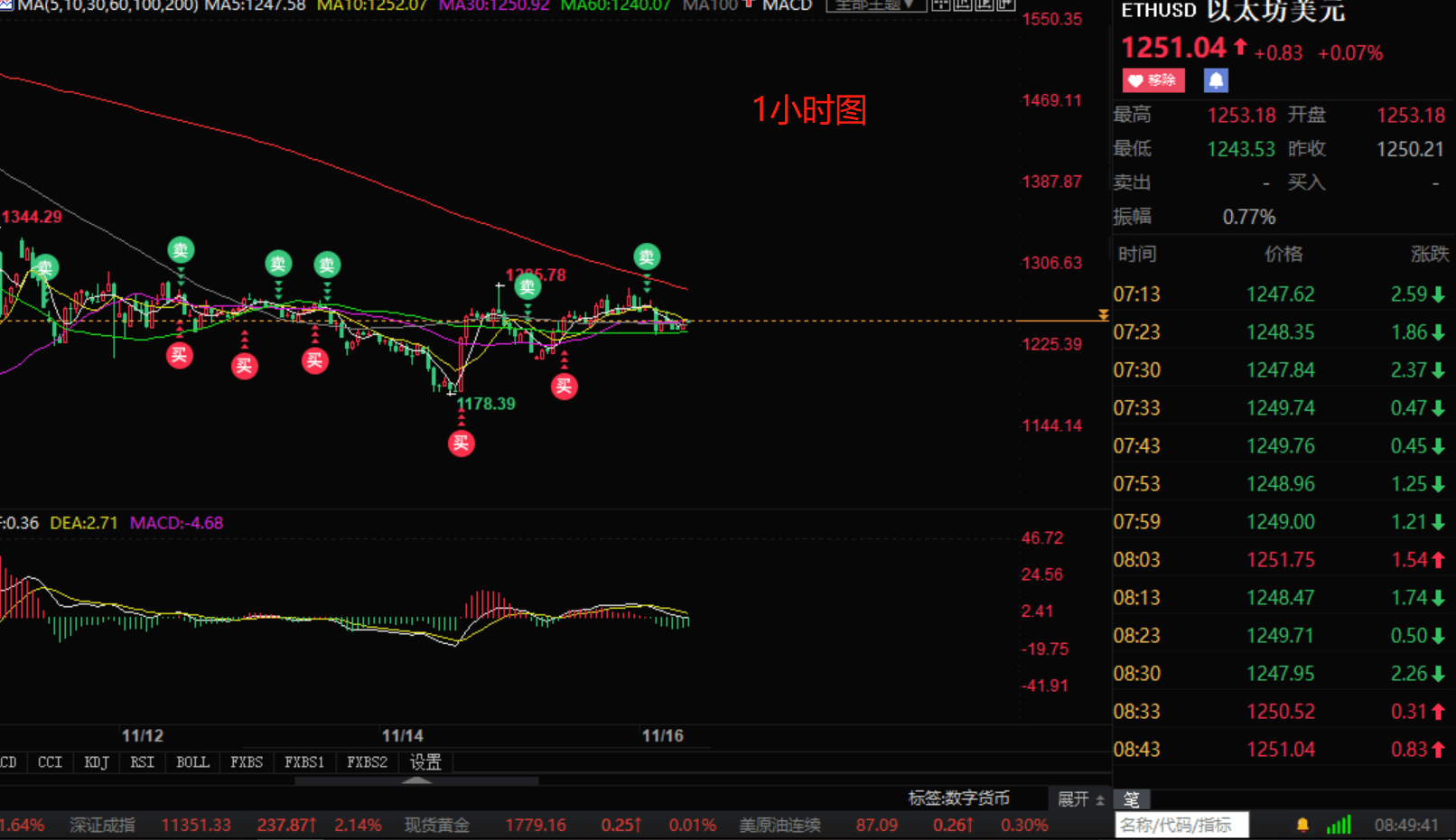Screen dimensions: 1456x840
Task: Expand the panel with 展开 button
Action: (x=1080, y=799)
